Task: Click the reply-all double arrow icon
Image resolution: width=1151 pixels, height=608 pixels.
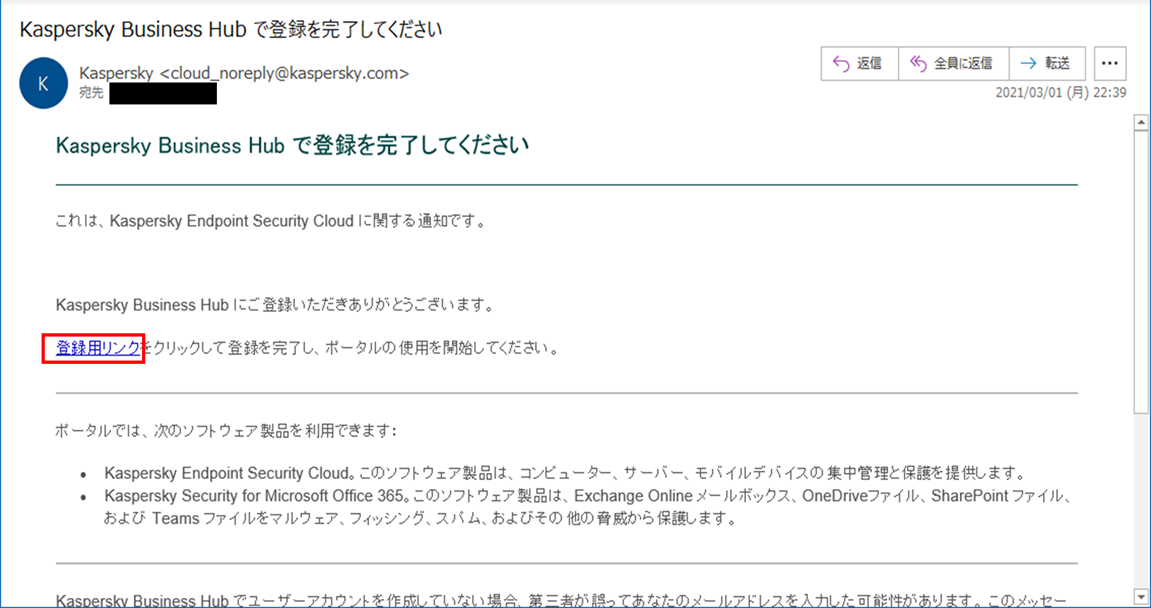Action: [917, 63]
